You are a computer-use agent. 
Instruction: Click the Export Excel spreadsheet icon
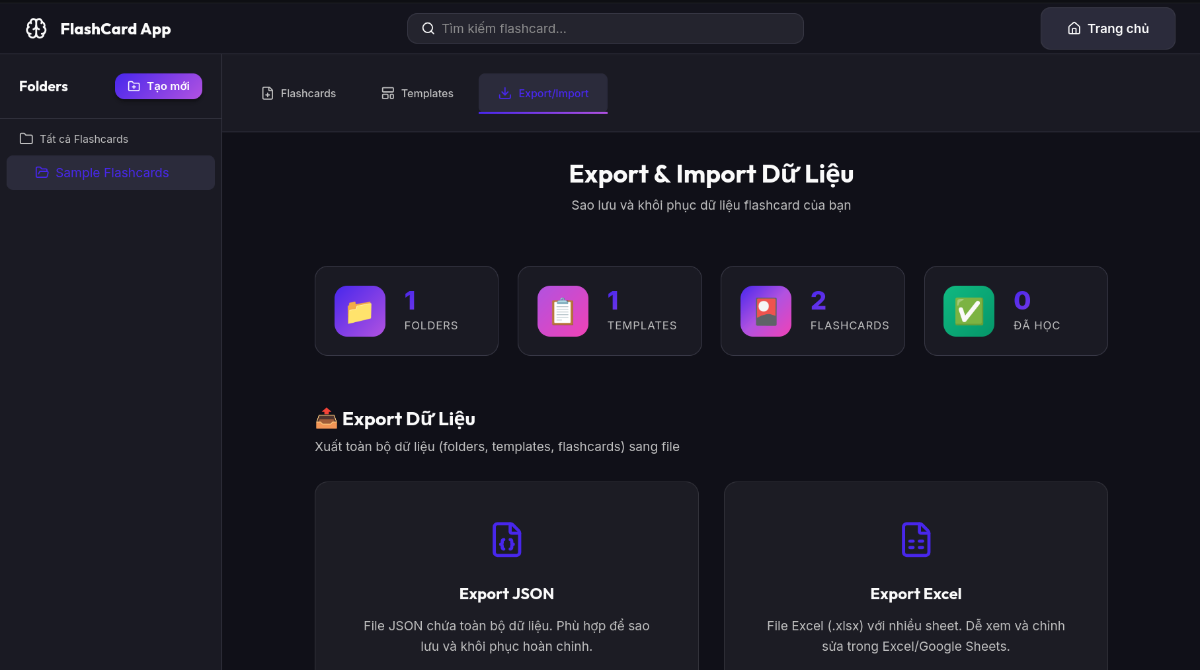click(915, 539)
